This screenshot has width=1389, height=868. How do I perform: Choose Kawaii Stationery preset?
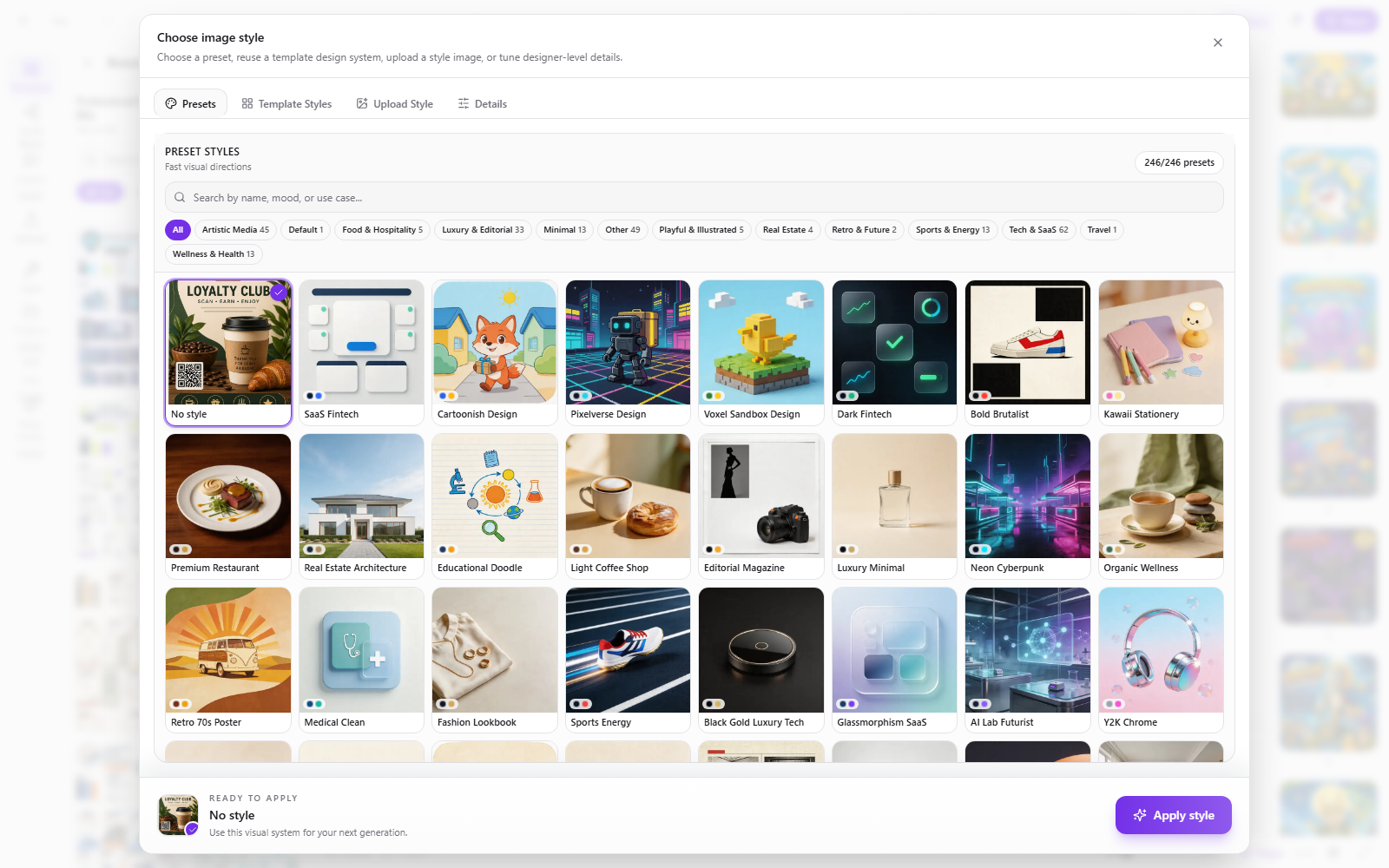coord(1161,352)
